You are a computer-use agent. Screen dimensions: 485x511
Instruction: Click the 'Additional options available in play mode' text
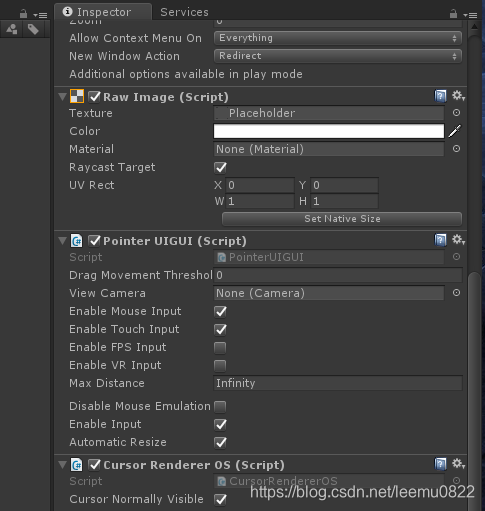pos(186,74)
